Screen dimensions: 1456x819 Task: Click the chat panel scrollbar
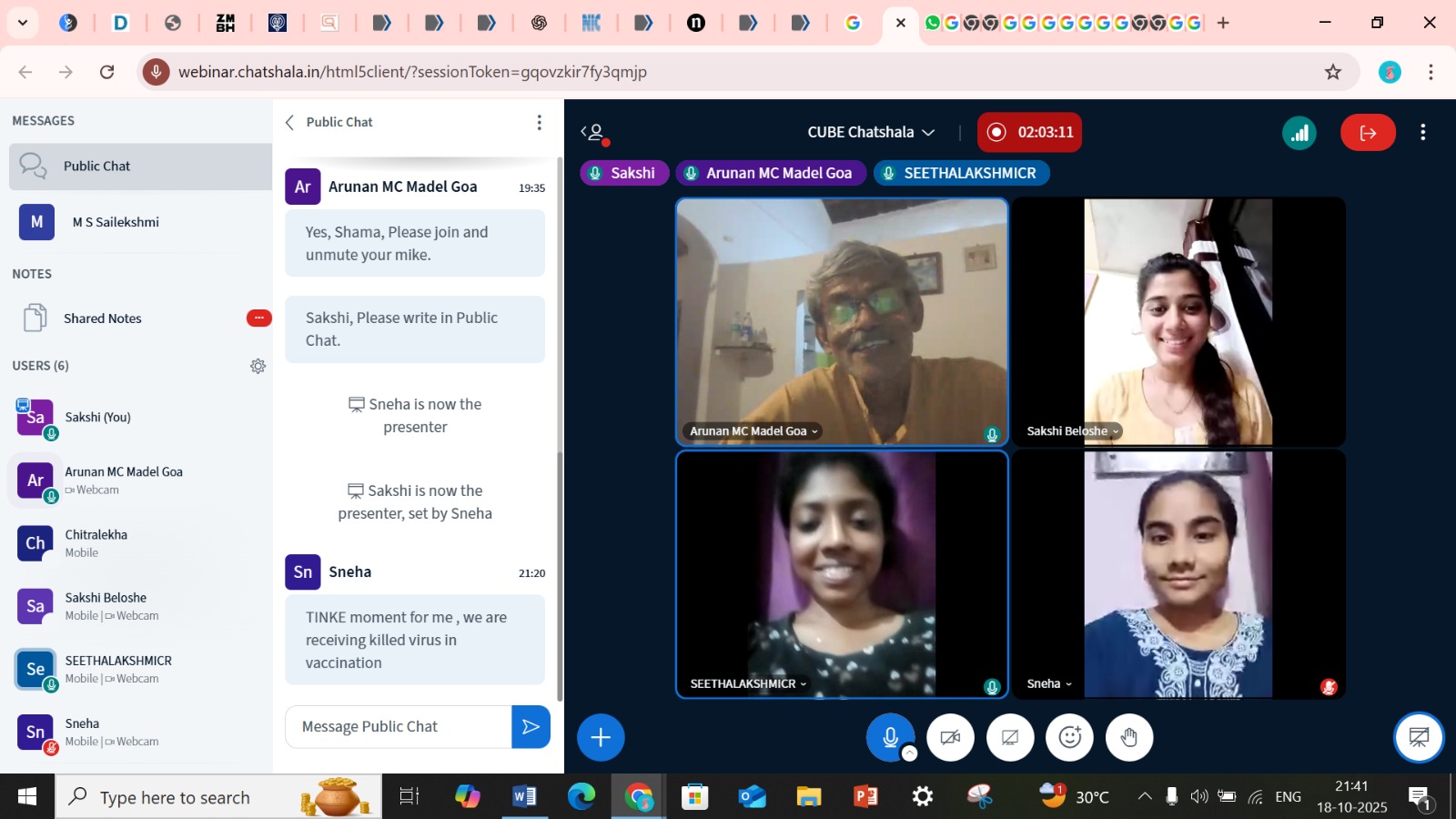[559, 573]
